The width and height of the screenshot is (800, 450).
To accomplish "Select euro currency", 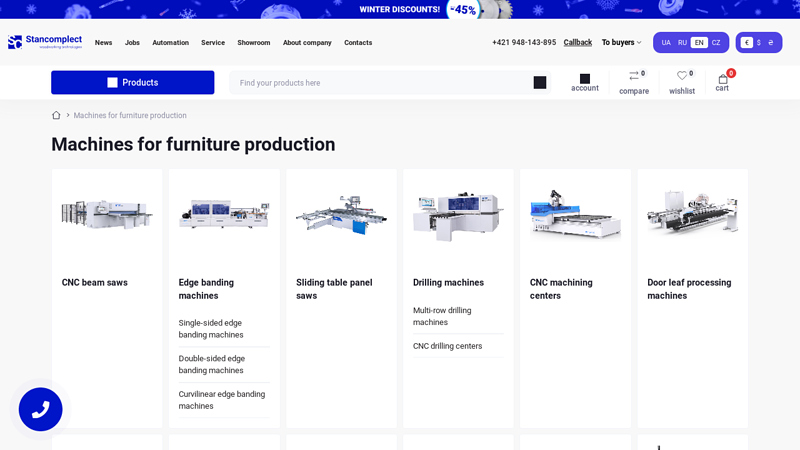I will 746,42.
